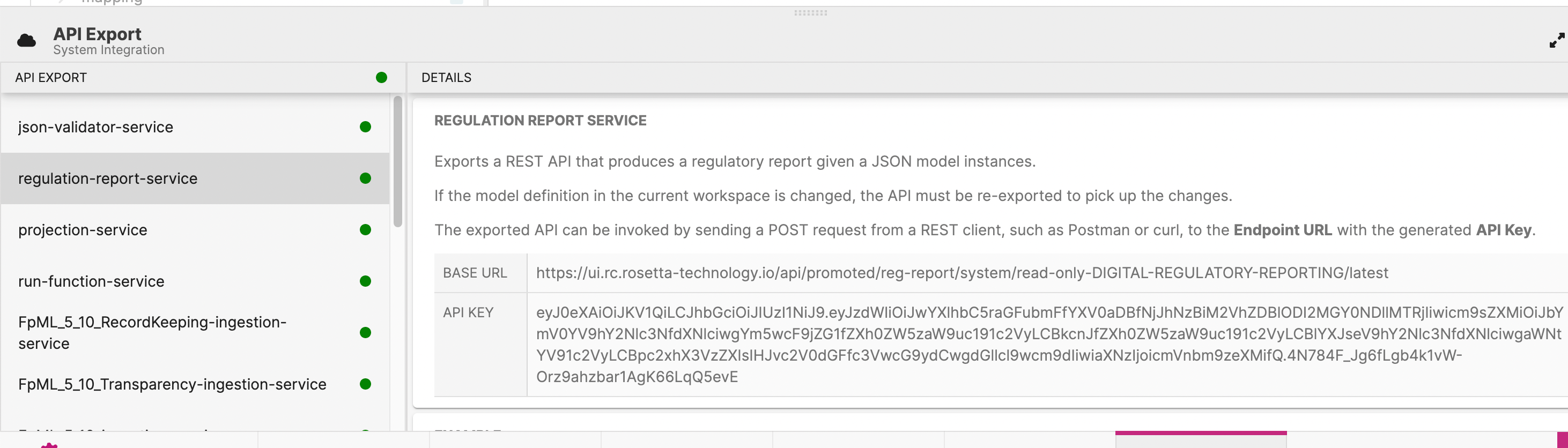Click the status light for projection-service
The height and width of the screenshot is (448, 1568).
tap(365, 230)
